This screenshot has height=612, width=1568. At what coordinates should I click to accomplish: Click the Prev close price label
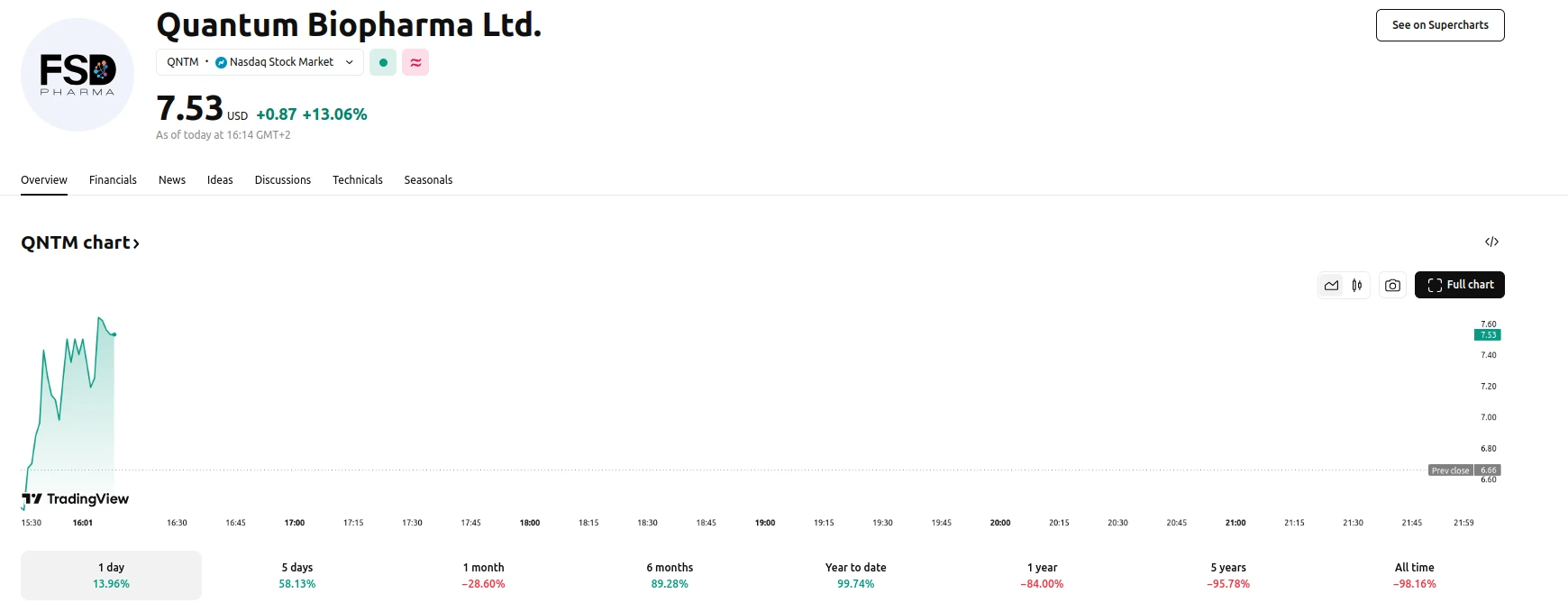1451,470
